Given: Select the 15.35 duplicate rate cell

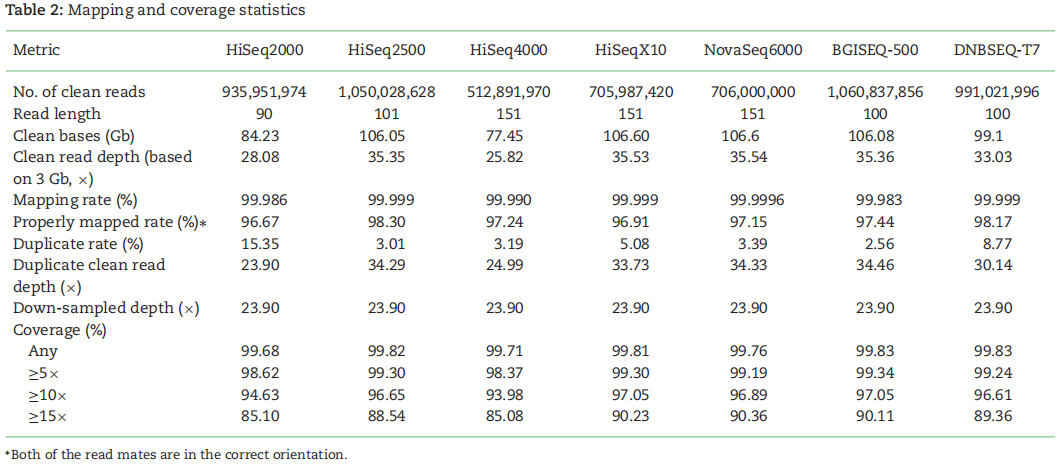Looking at the screenshot, I should click(x=264, y=243).
